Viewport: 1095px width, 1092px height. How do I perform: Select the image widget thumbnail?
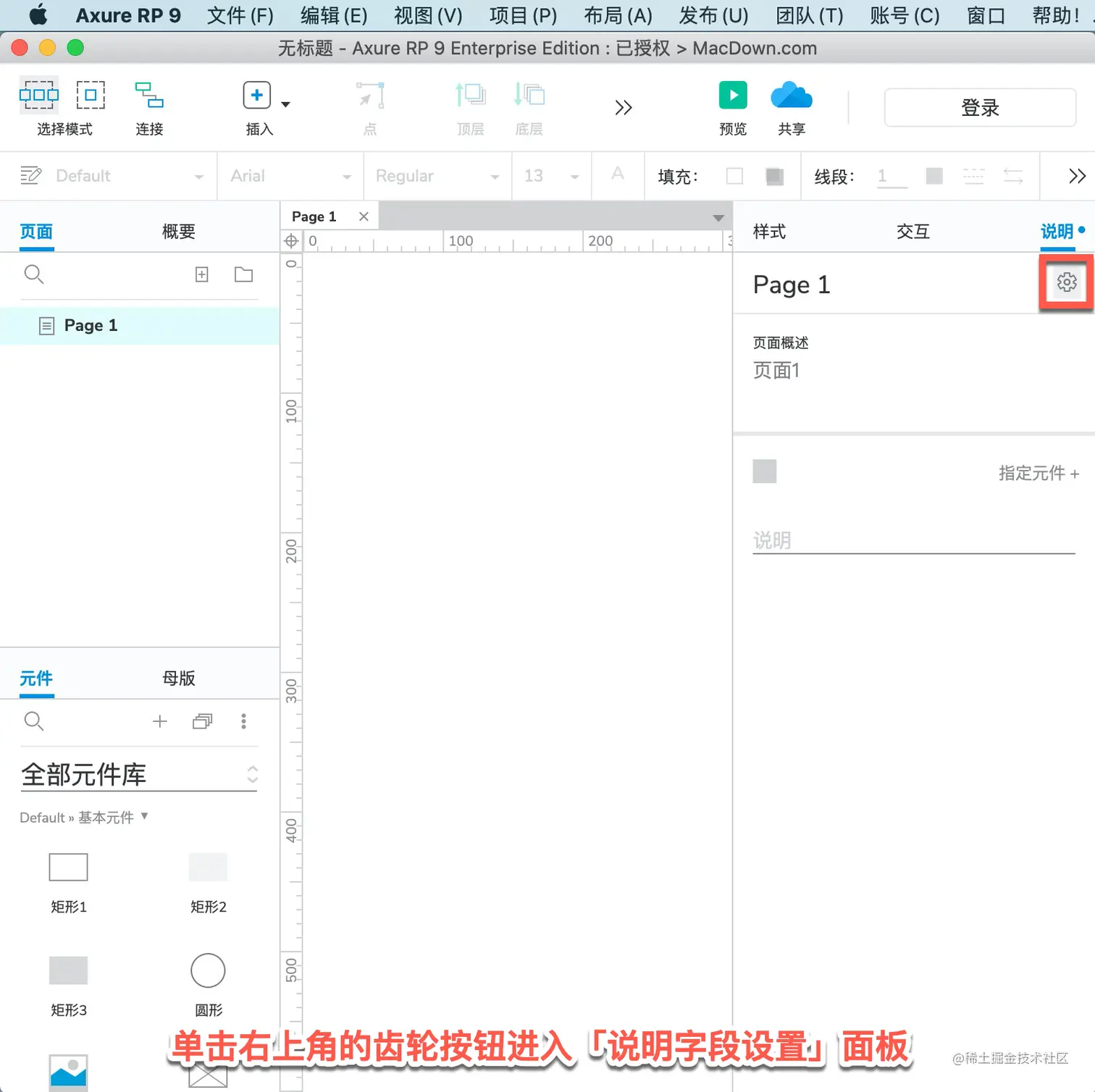coord(68,1072)
